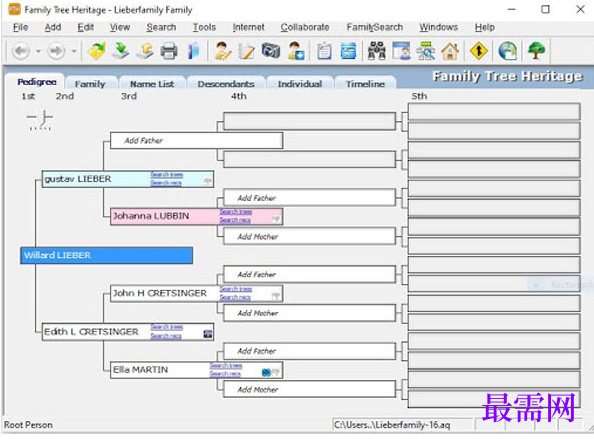
Task: Open the Back history dropdown arrow
Action: 38,51
